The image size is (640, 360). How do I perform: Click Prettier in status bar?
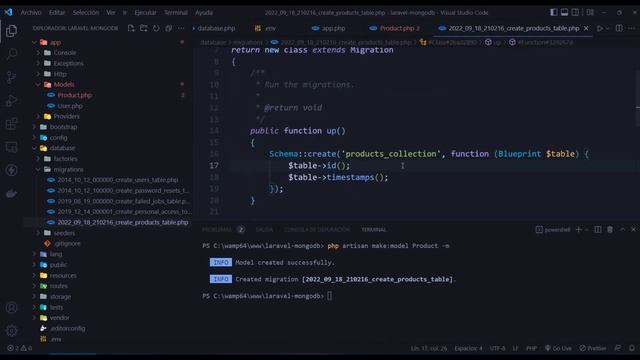593,348
